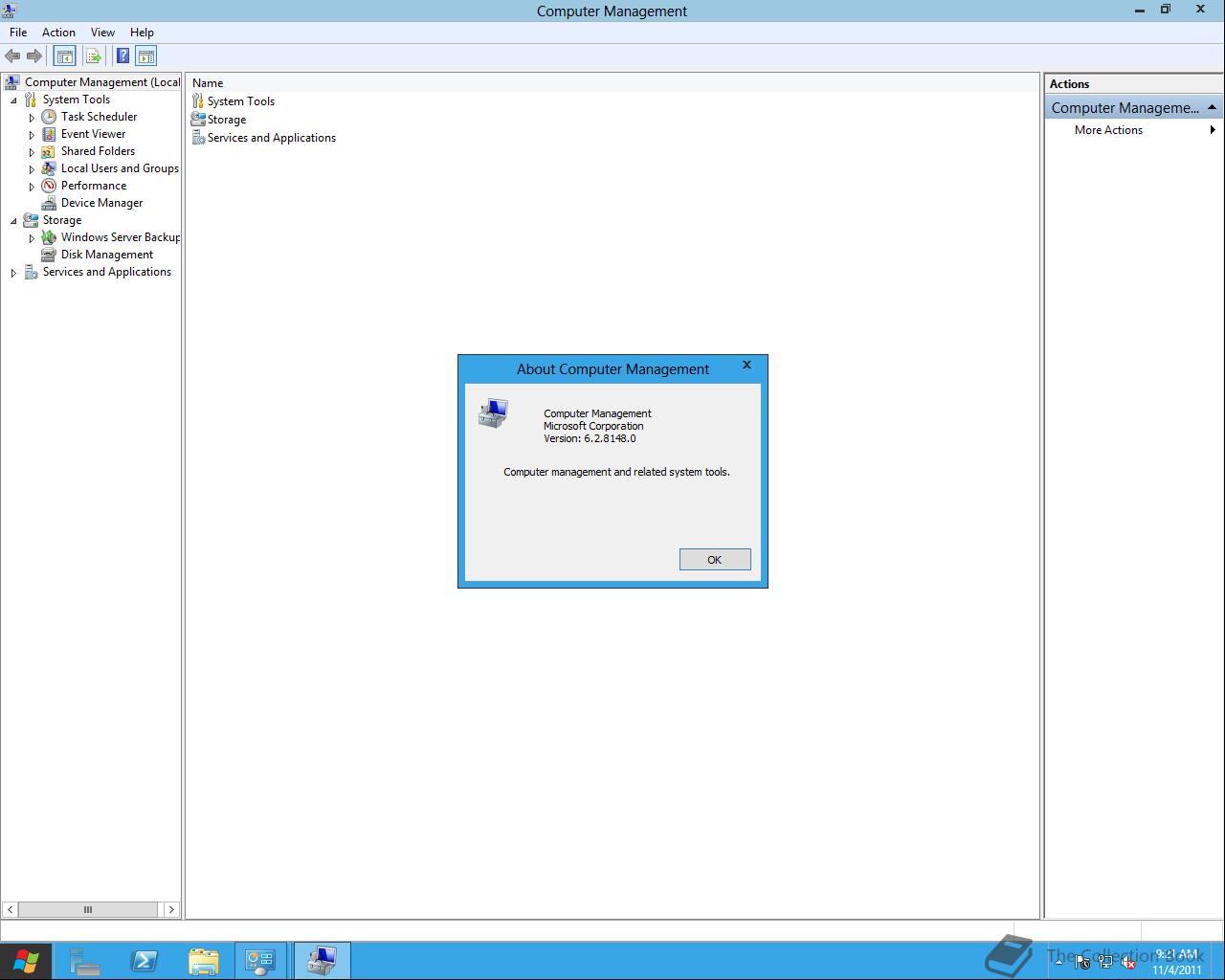Collapse the Computer Management actions section arrow

(x=1212, y=107)
